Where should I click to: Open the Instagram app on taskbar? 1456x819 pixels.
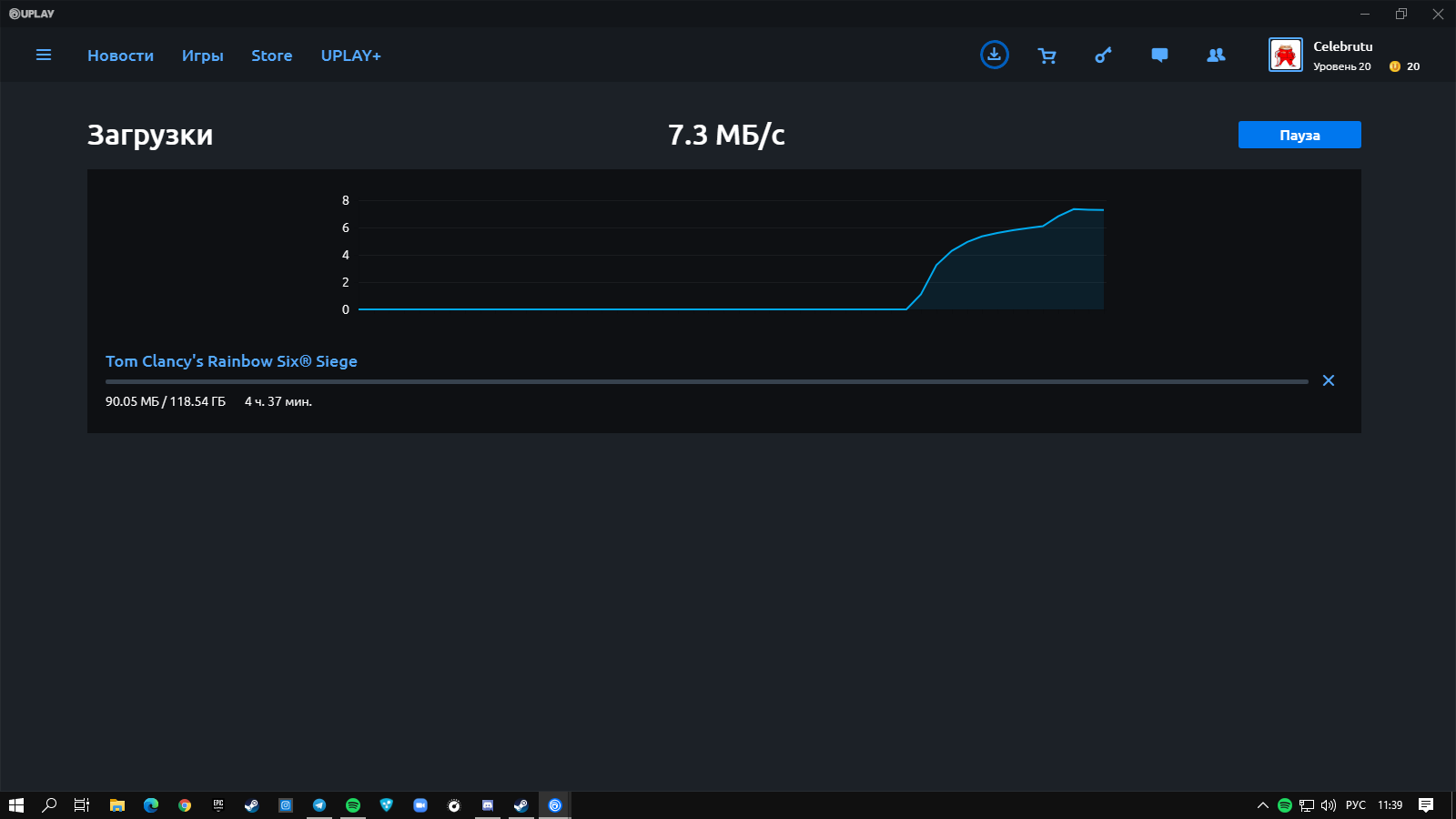(286, 805)
